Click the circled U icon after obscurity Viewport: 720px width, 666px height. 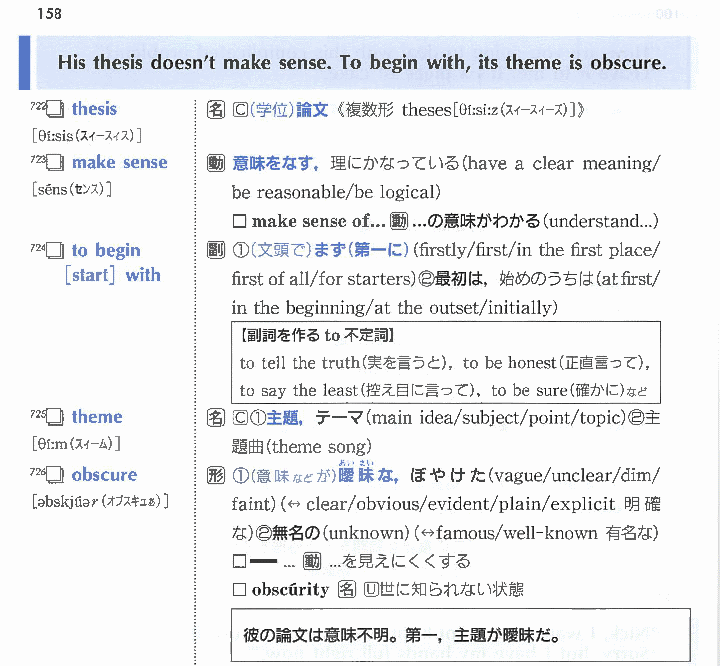(371, 590)
